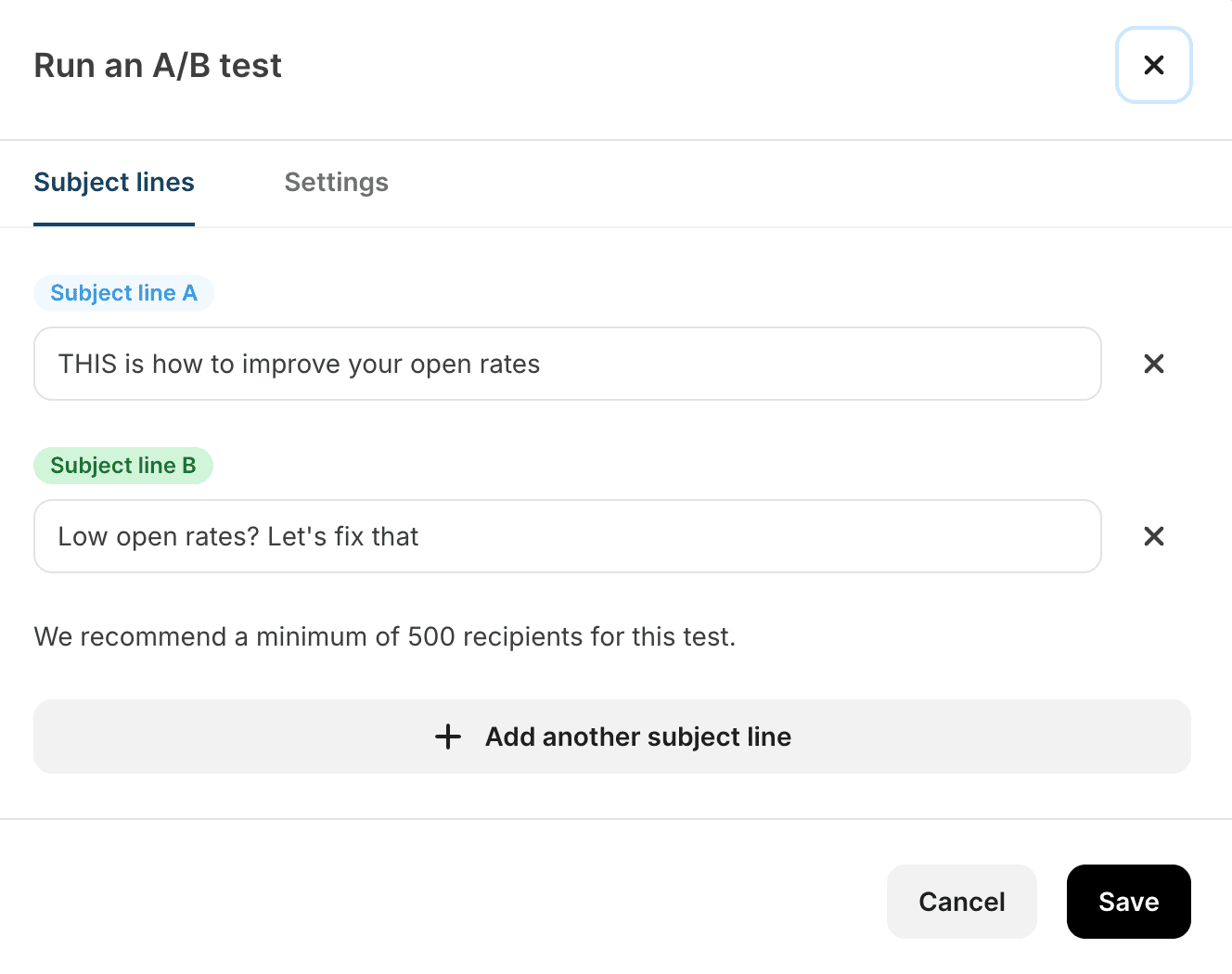
Task: Remove Subject line A with its X icon
Action: coord(1153,364)
